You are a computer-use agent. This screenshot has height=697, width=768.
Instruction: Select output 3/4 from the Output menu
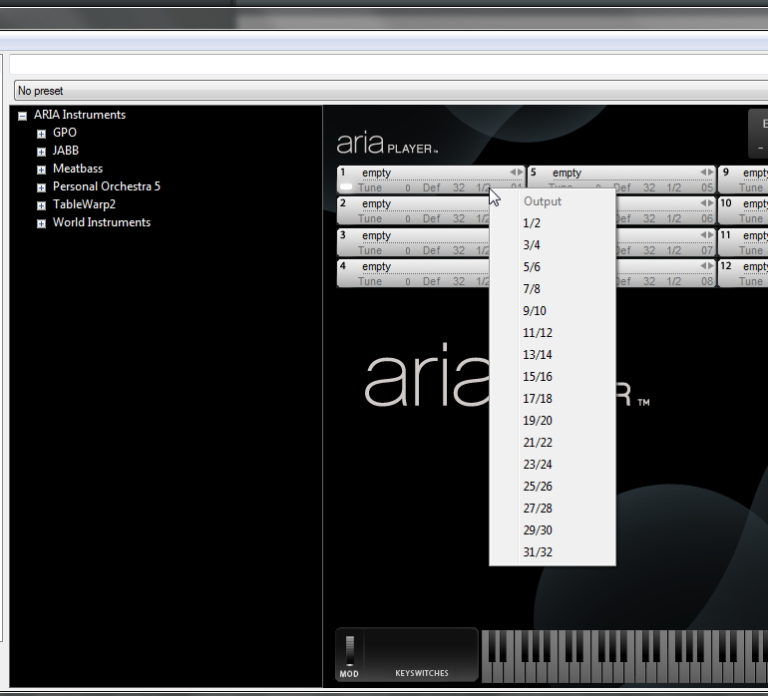pyautogui.click(x=531, y=245)
